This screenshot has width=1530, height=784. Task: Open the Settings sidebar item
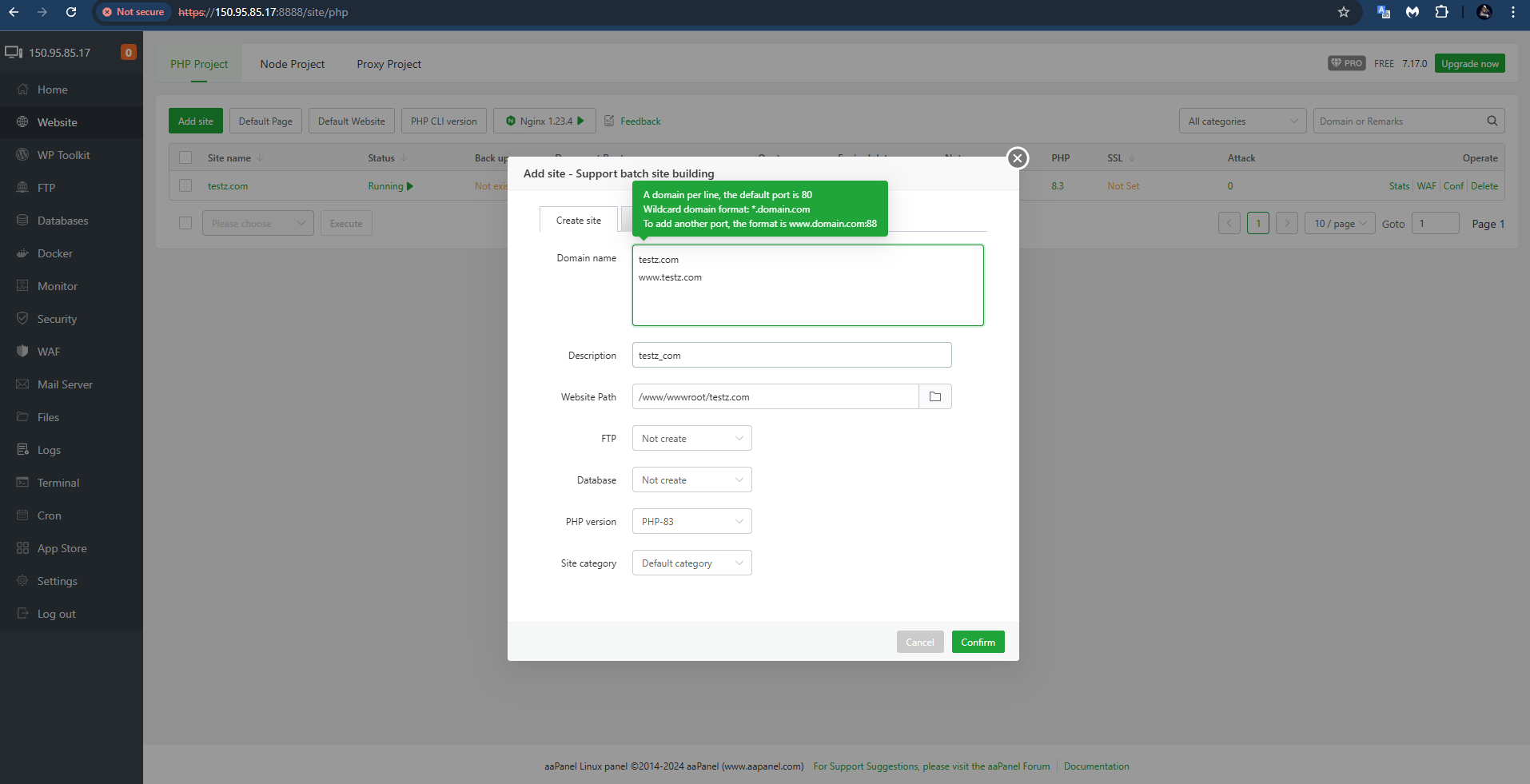tap(71, 581)
